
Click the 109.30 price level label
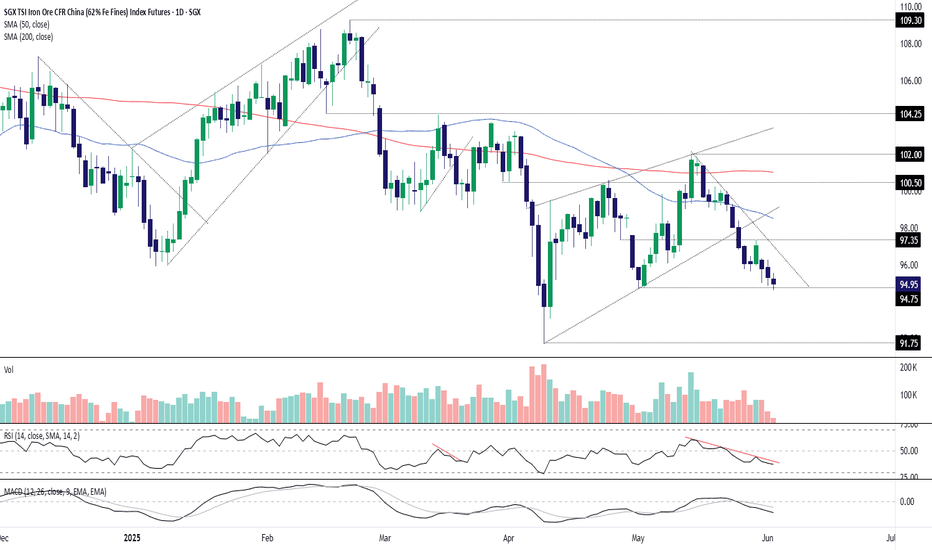[910, 20]
